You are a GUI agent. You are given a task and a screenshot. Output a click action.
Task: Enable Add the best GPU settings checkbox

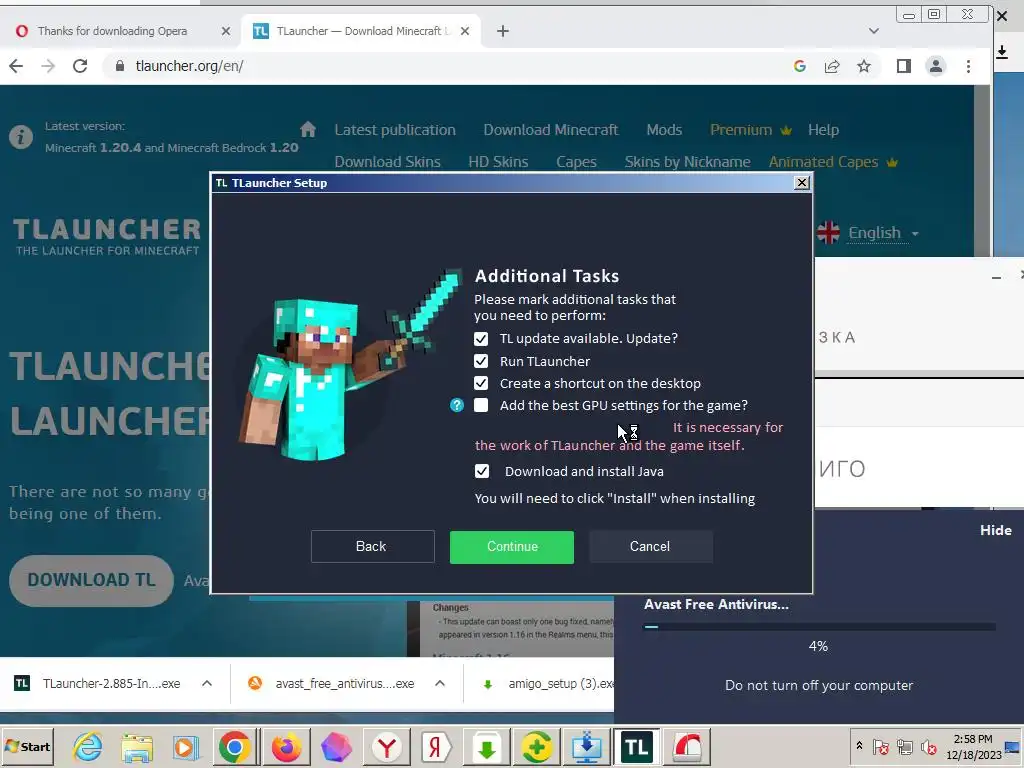(x=481, y=406)
